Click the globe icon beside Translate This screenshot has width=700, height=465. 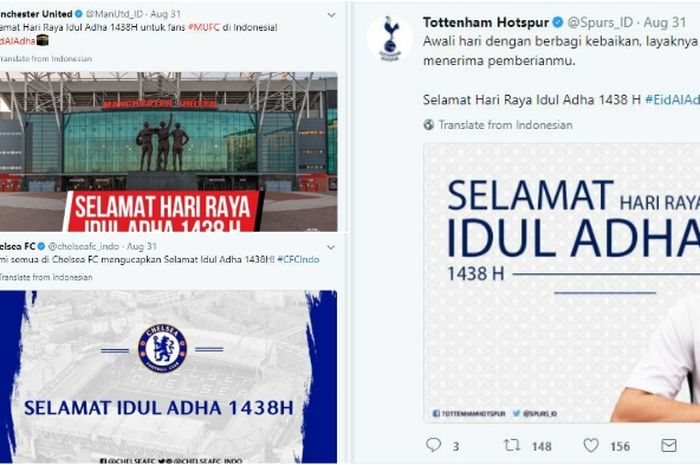[x=429, y=125]
